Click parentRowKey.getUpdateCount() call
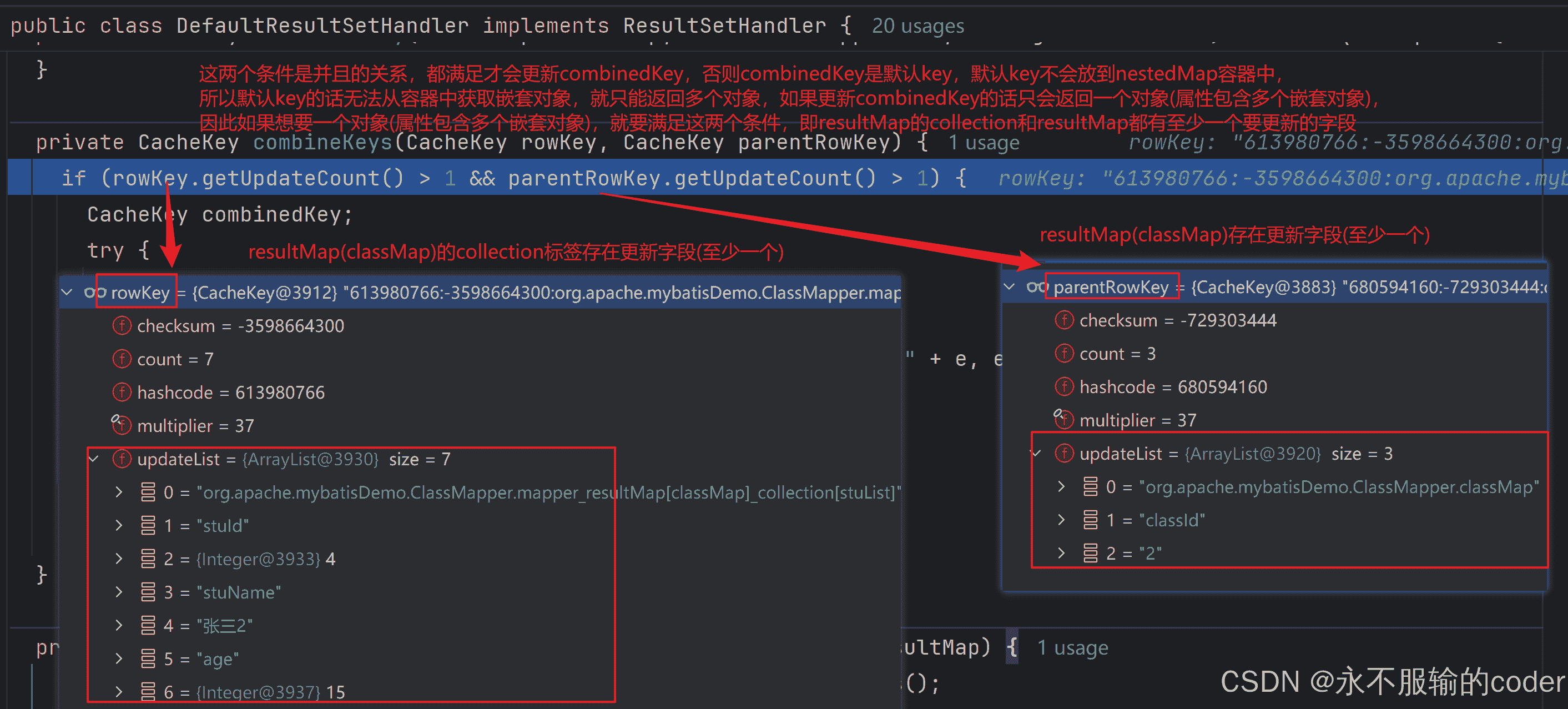The width and height of the screenshot is (1568, 709). click(x=692, y=178)
